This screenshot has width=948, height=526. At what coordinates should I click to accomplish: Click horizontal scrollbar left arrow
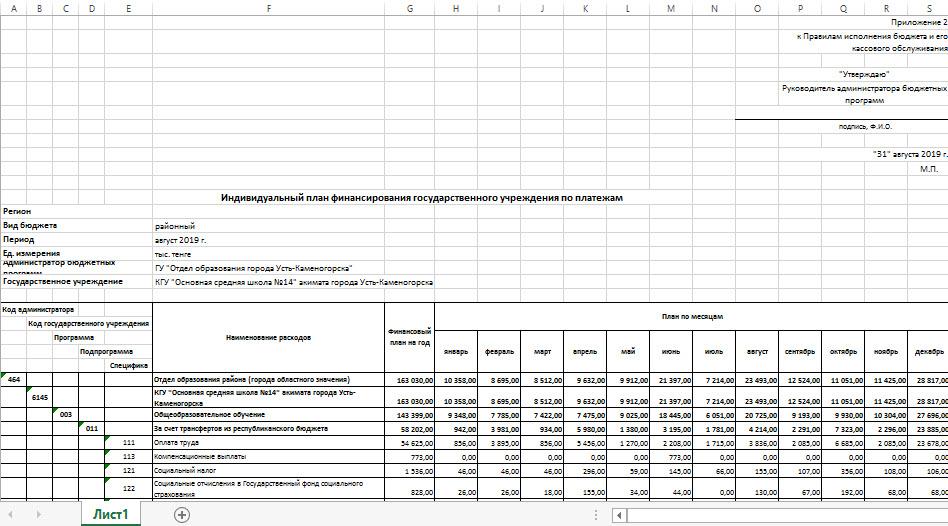(618, 515)
